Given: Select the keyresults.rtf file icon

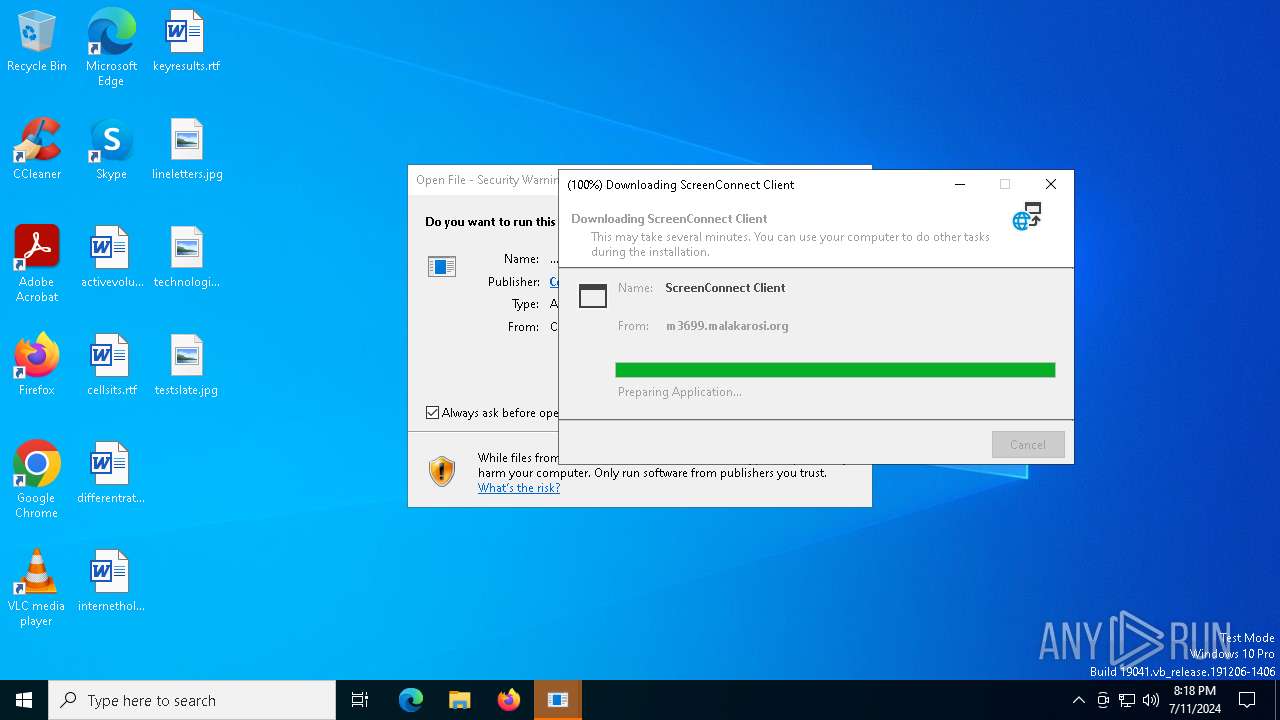Looking at the screenshot, I should (x=186, y=42).
